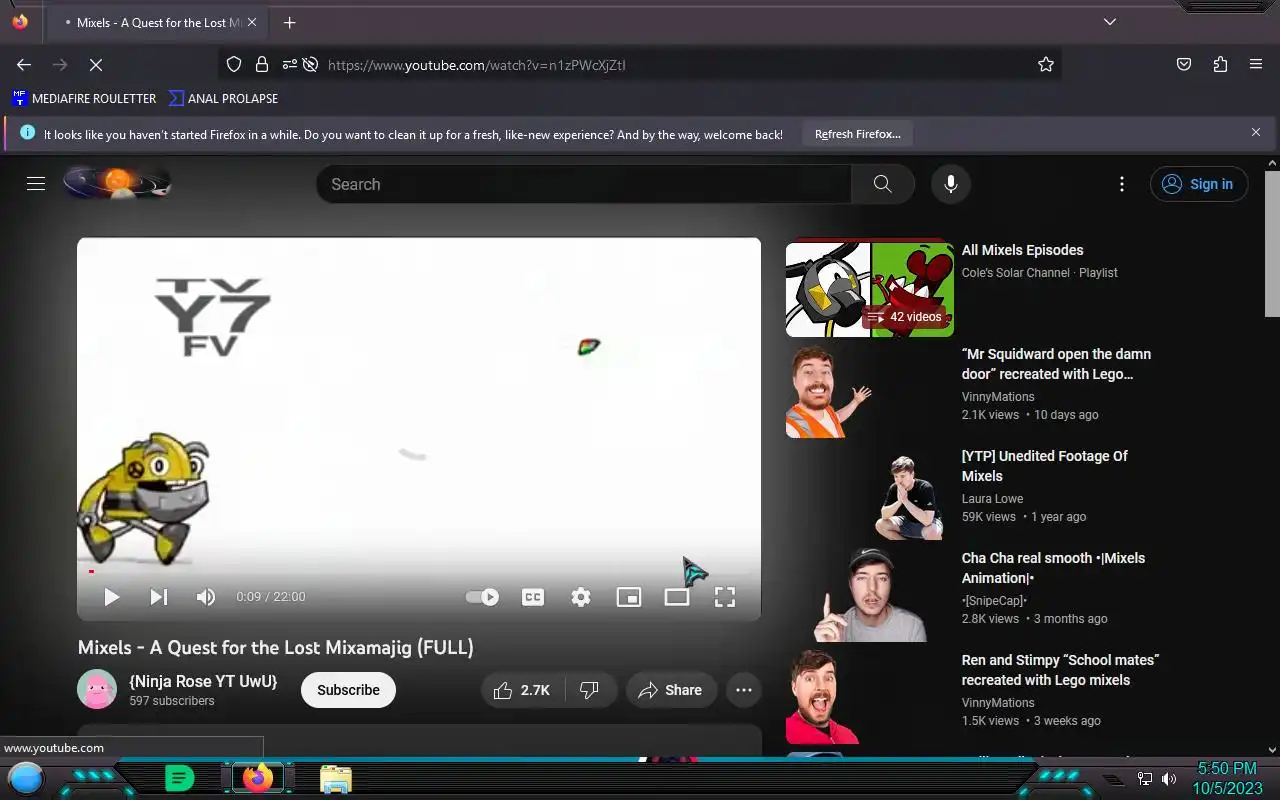Subscribe to the channel
The image size is (1280, 800).
tap(348, 690)
